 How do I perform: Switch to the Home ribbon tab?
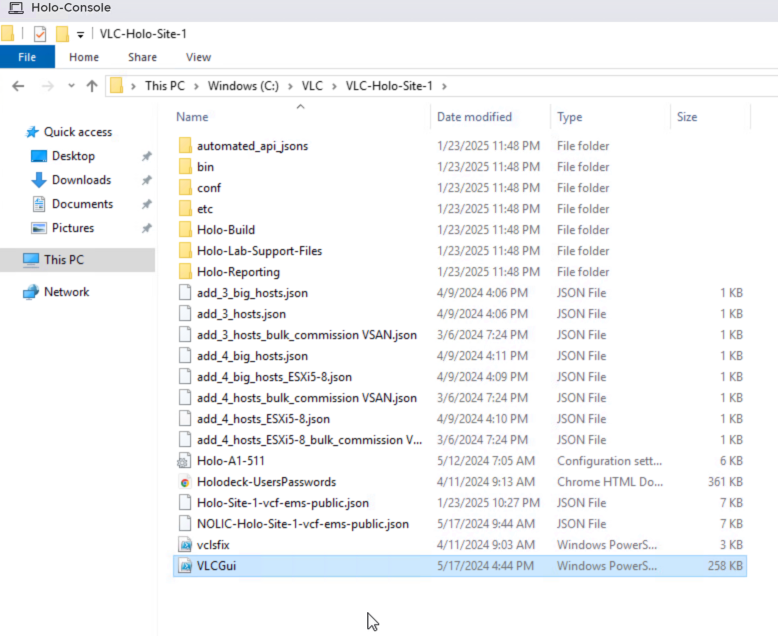84,57
